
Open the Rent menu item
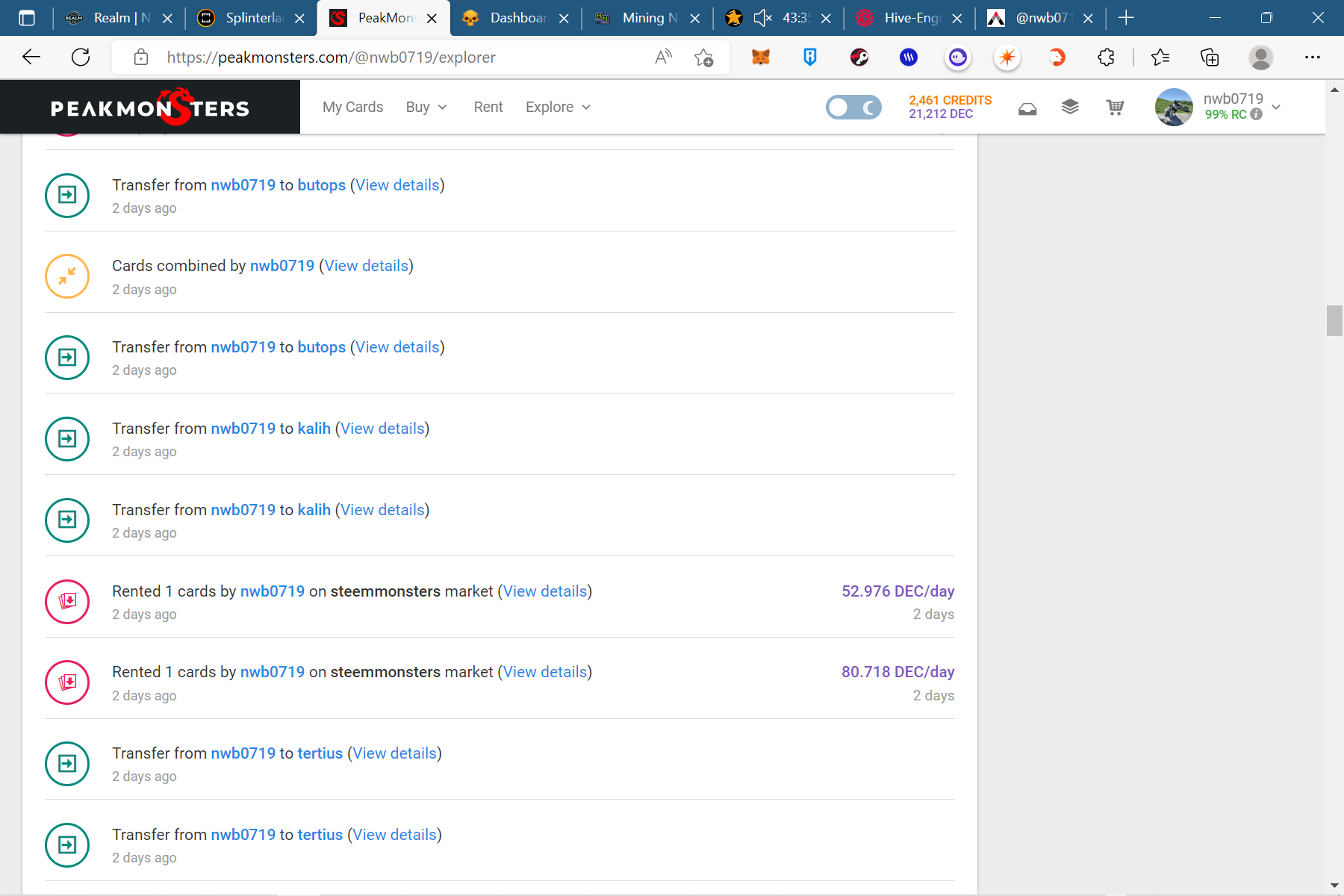[488, 108]
